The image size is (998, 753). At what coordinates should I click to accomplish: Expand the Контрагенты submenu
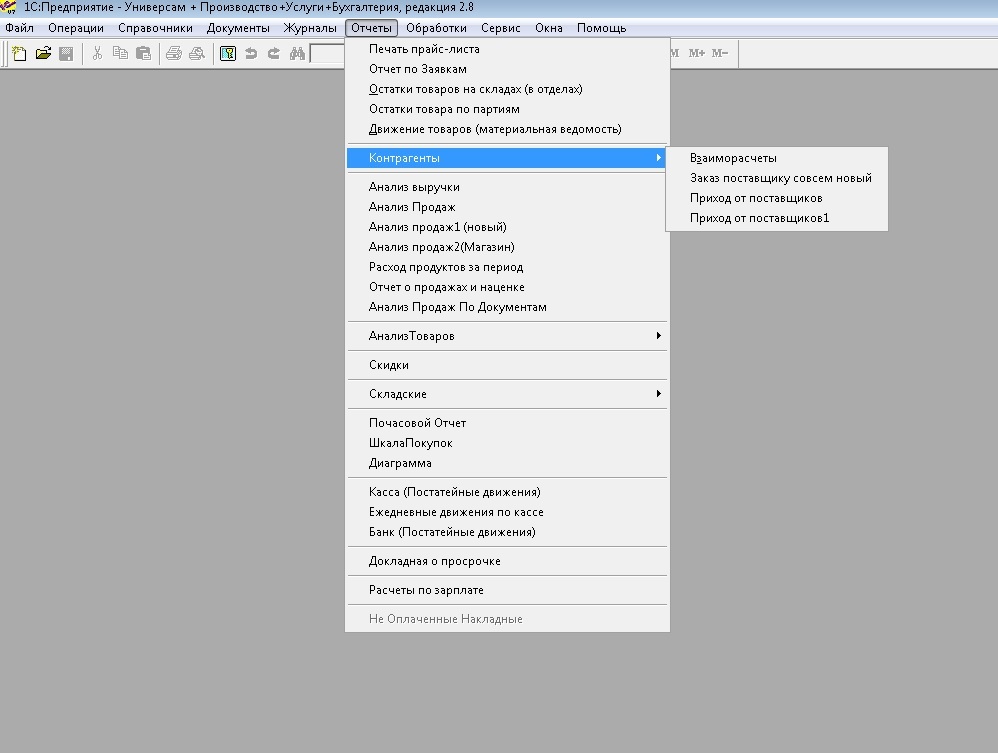507,158
